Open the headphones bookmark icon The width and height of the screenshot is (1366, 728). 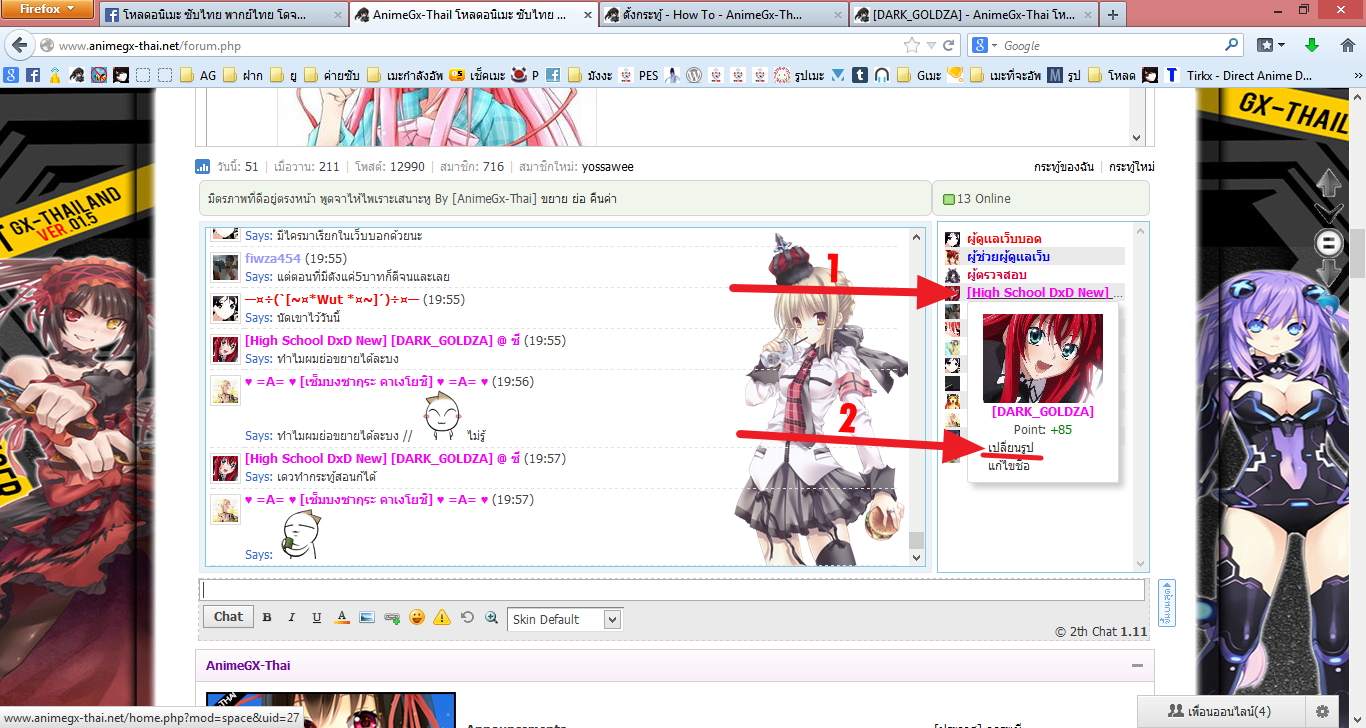coord(881,75)
